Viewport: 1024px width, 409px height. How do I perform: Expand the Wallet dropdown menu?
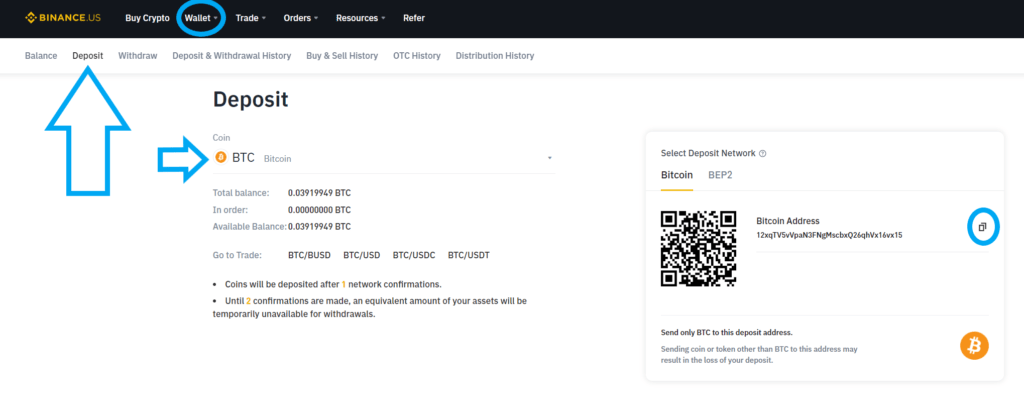[200, 18]
